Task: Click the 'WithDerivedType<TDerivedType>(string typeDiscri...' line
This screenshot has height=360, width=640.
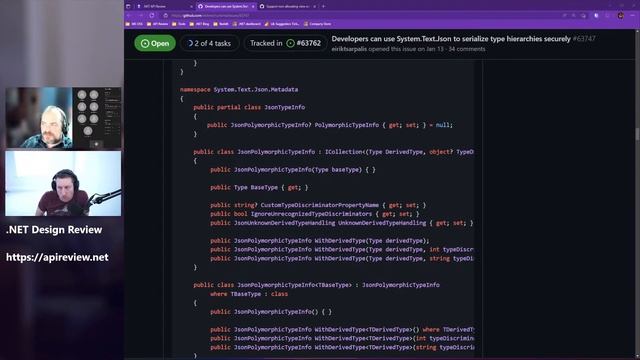Action: tap(342, 347)
